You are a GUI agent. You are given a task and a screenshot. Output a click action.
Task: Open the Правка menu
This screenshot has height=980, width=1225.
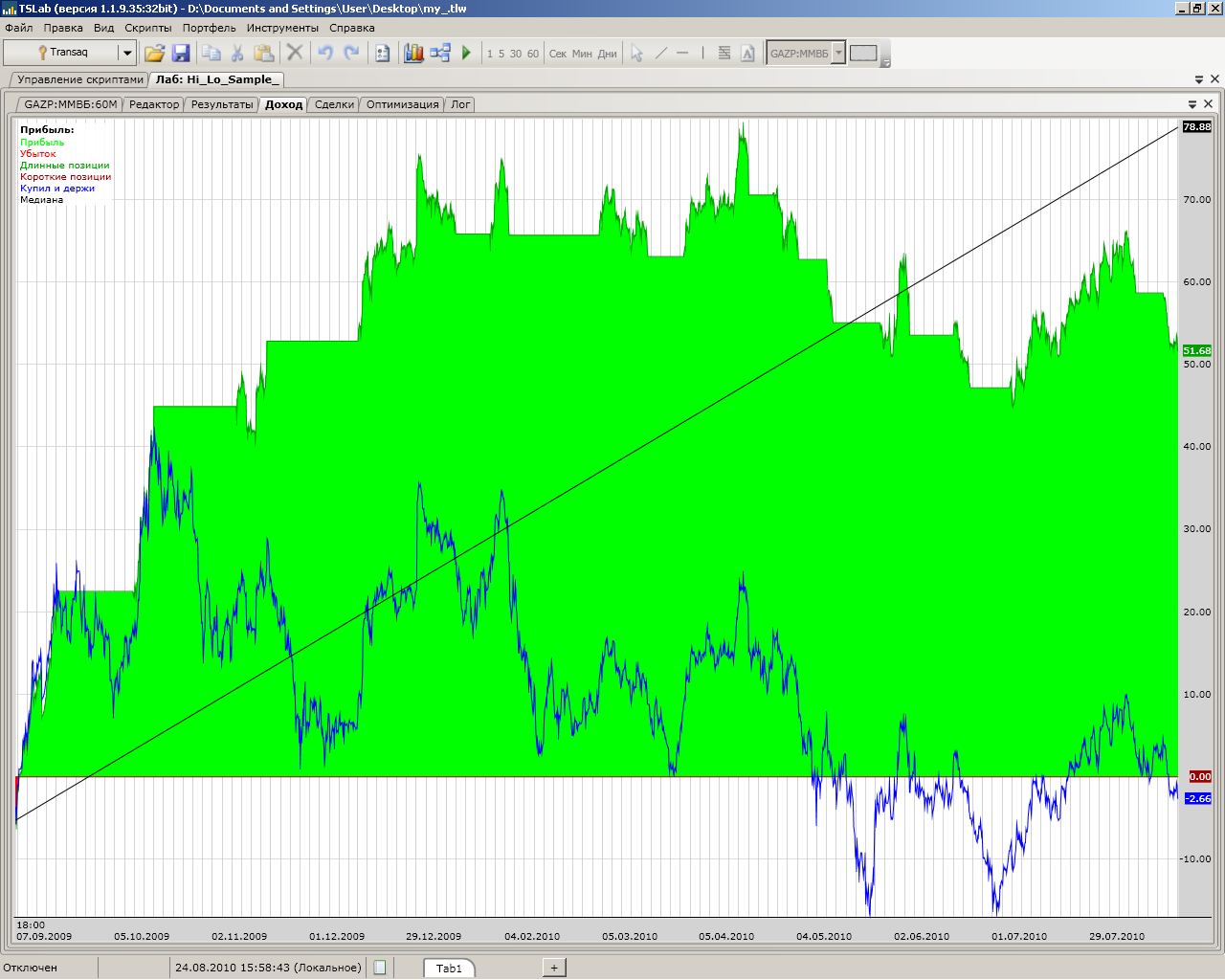pos(63,28)
